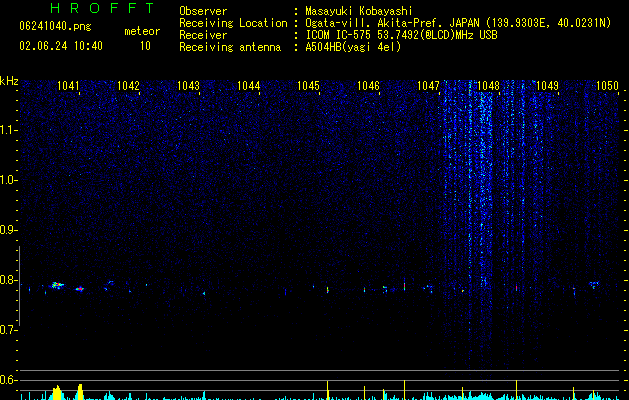Image resolution: width=629 pixels, height=400 pixels.
Task: Click the 1043 time axis label
Action: coord(188,85)
